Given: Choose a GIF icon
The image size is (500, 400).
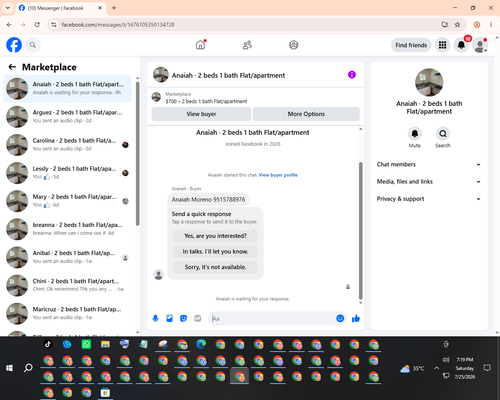Looking at the screenshot, I should pos(198,318).
